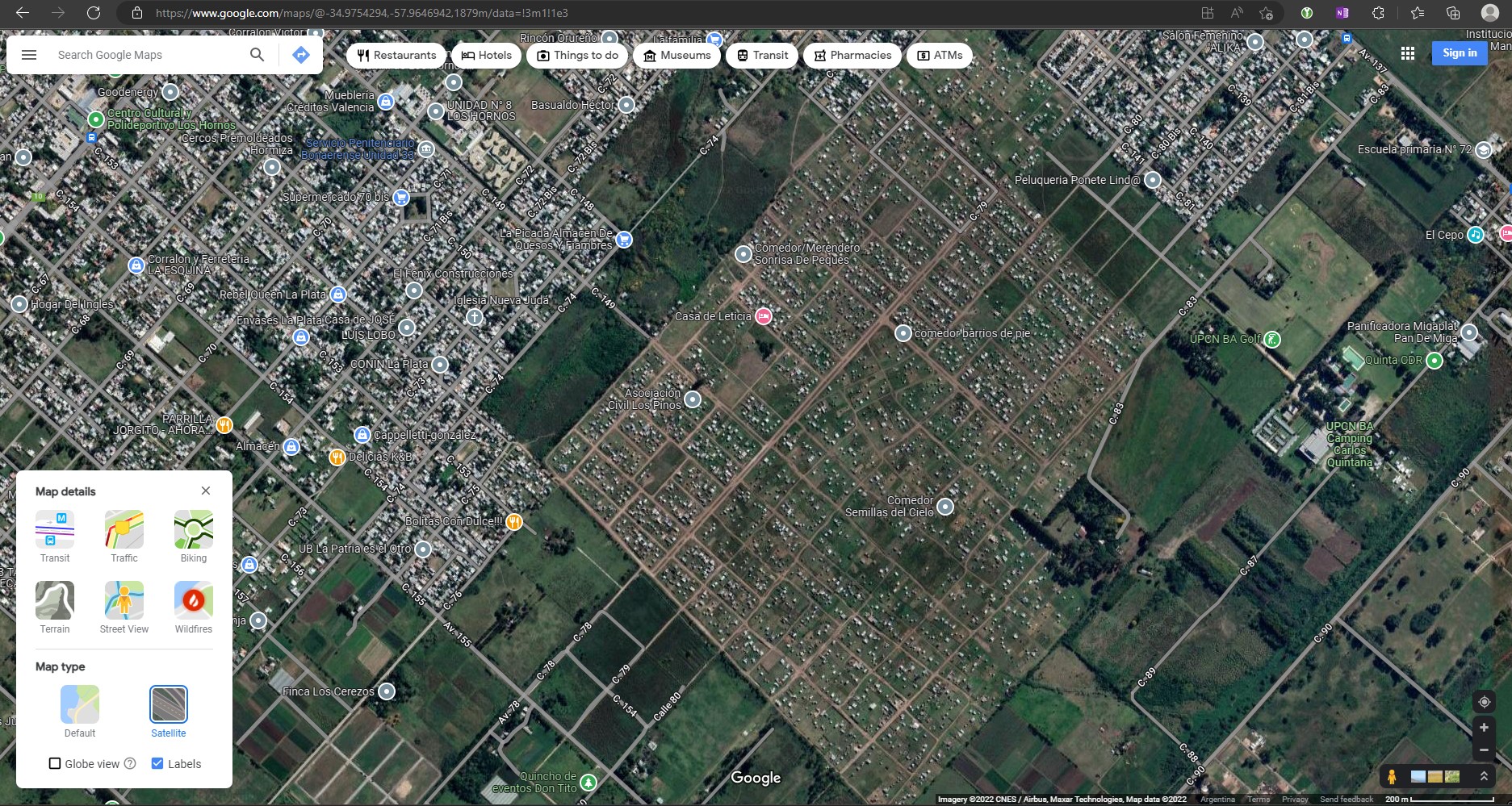
Task: Open Asociación Civil Los Pinos marker
Action: [x=693, y=399]
